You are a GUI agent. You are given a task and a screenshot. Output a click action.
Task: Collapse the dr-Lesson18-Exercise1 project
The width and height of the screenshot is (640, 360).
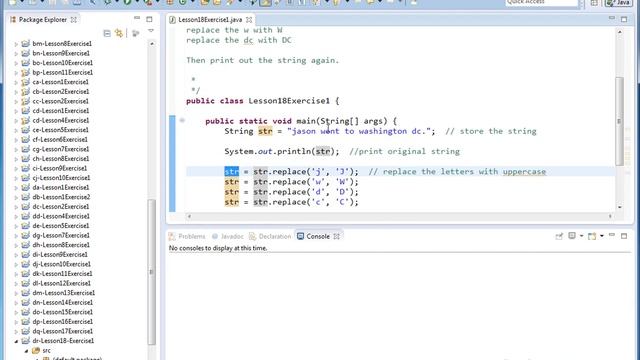pos(16,341)
